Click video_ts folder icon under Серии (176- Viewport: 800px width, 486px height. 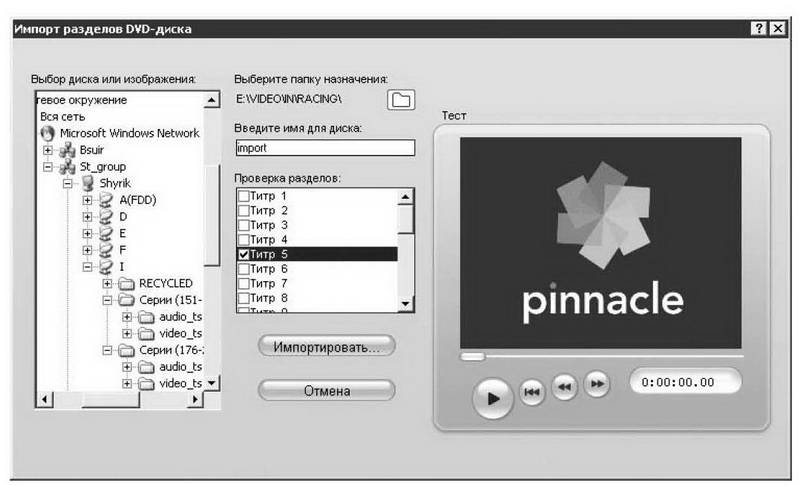point(147,383)
